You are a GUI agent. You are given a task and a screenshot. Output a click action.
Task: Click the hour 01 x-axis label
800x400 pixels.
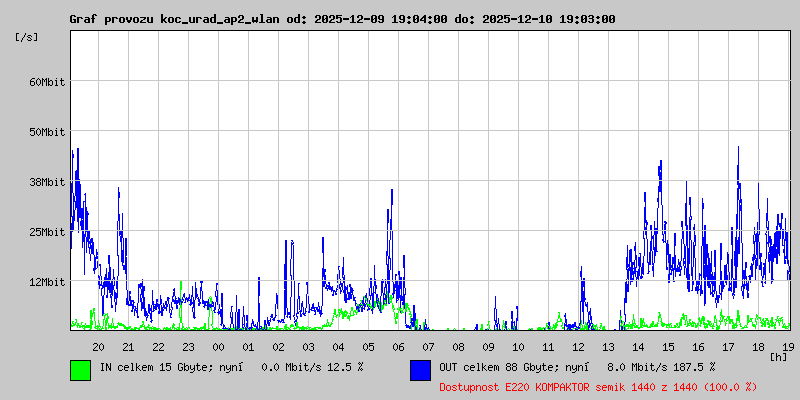point(248,347)
